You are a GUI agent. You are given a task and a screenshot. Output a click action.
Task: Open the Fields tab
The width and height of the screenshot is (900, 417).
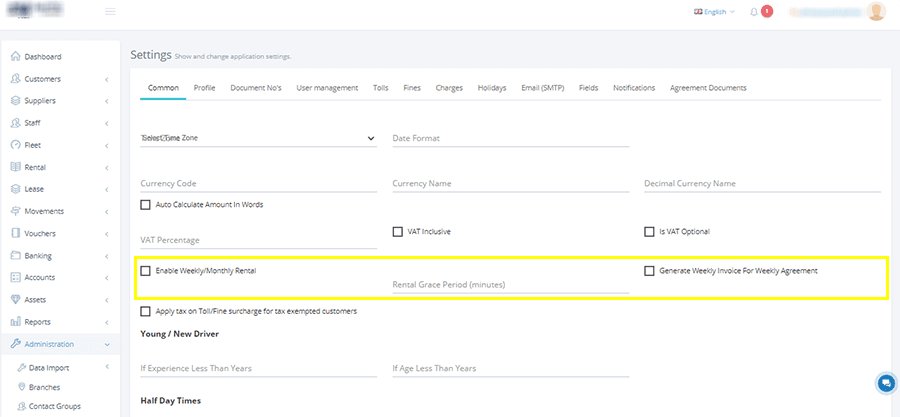pos(588,88)
